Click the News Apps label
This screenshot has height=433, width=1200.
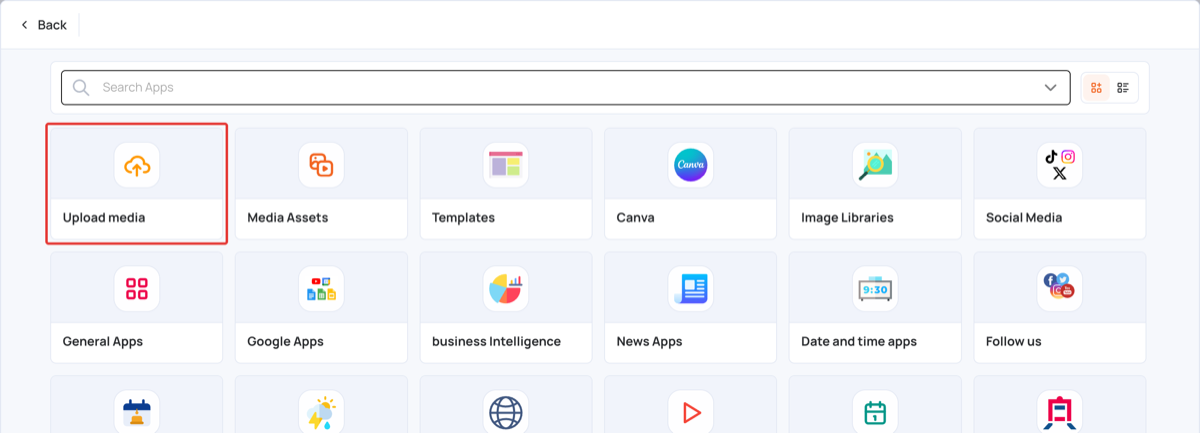tap(649, 341)
